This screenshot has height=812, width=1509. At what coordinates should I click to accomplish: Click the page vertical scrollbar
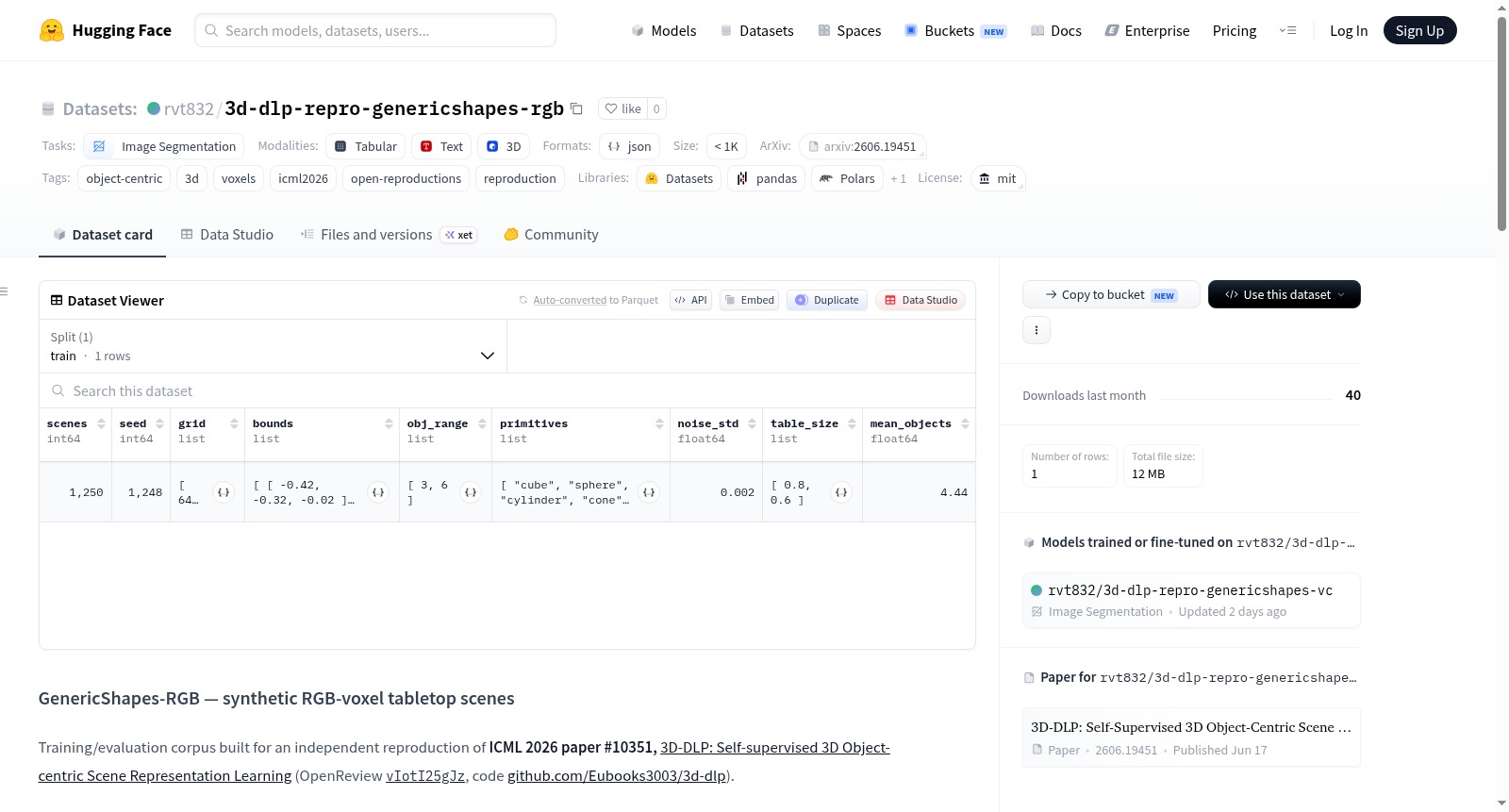(1501, 123)
